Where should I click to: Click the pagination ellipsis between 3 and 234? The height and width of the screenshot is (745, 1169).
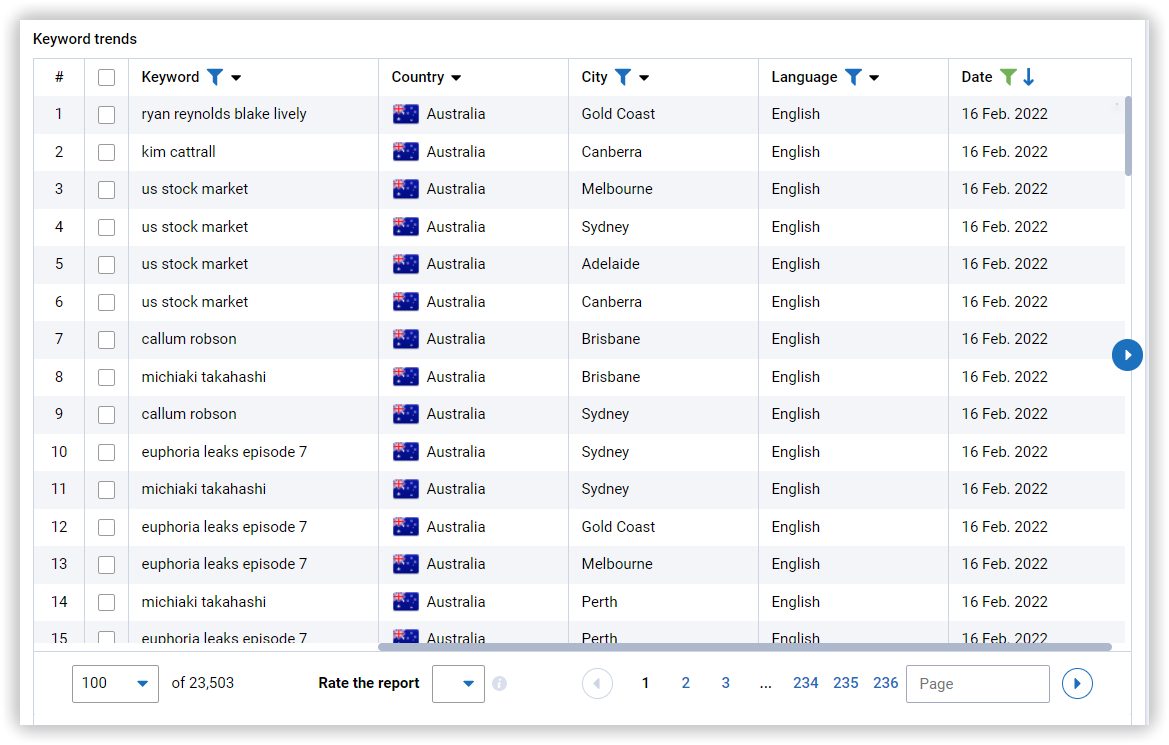click(x=766, y=685)
